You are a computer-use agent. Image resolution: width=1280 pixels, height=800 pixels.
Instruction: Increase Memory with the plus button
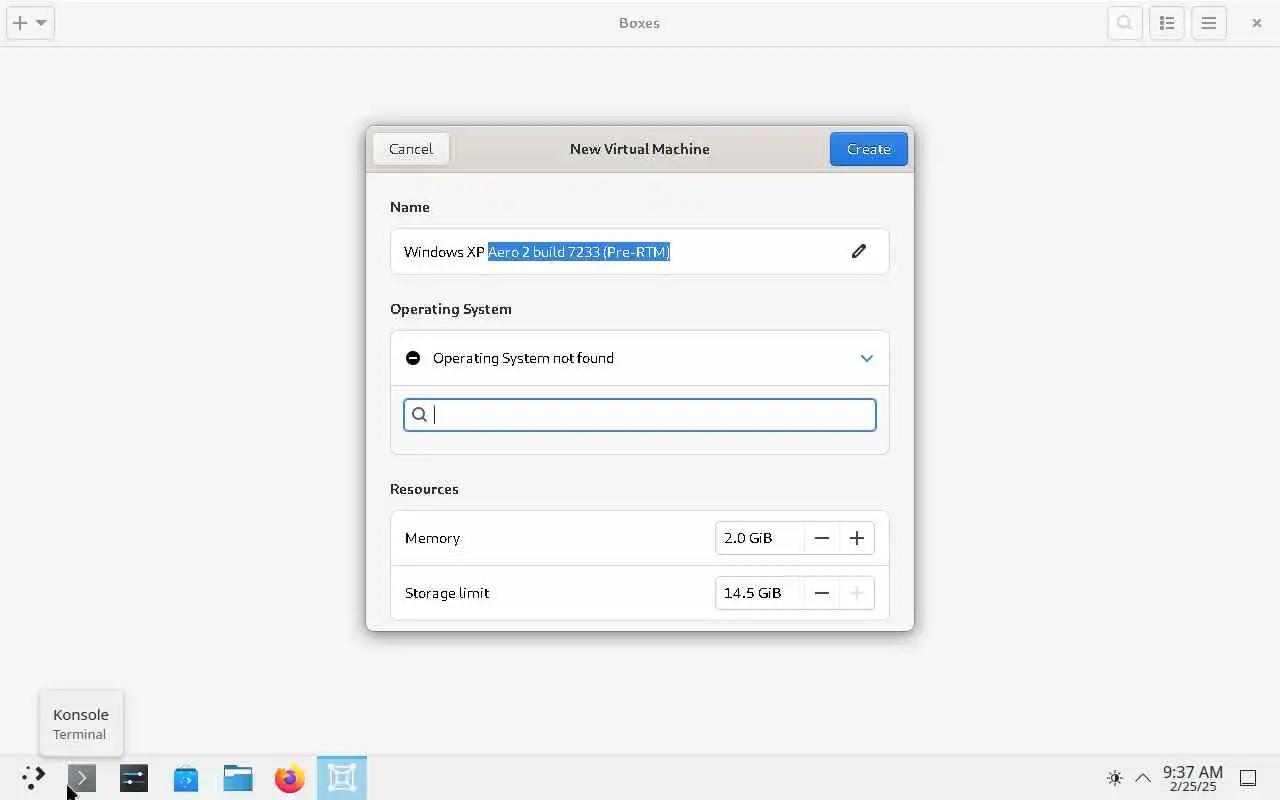click(857, 538)
